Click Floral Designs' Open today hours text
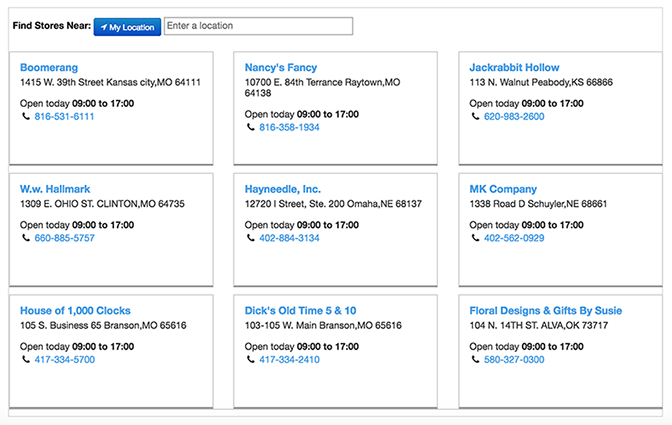 tap(526, 347)
